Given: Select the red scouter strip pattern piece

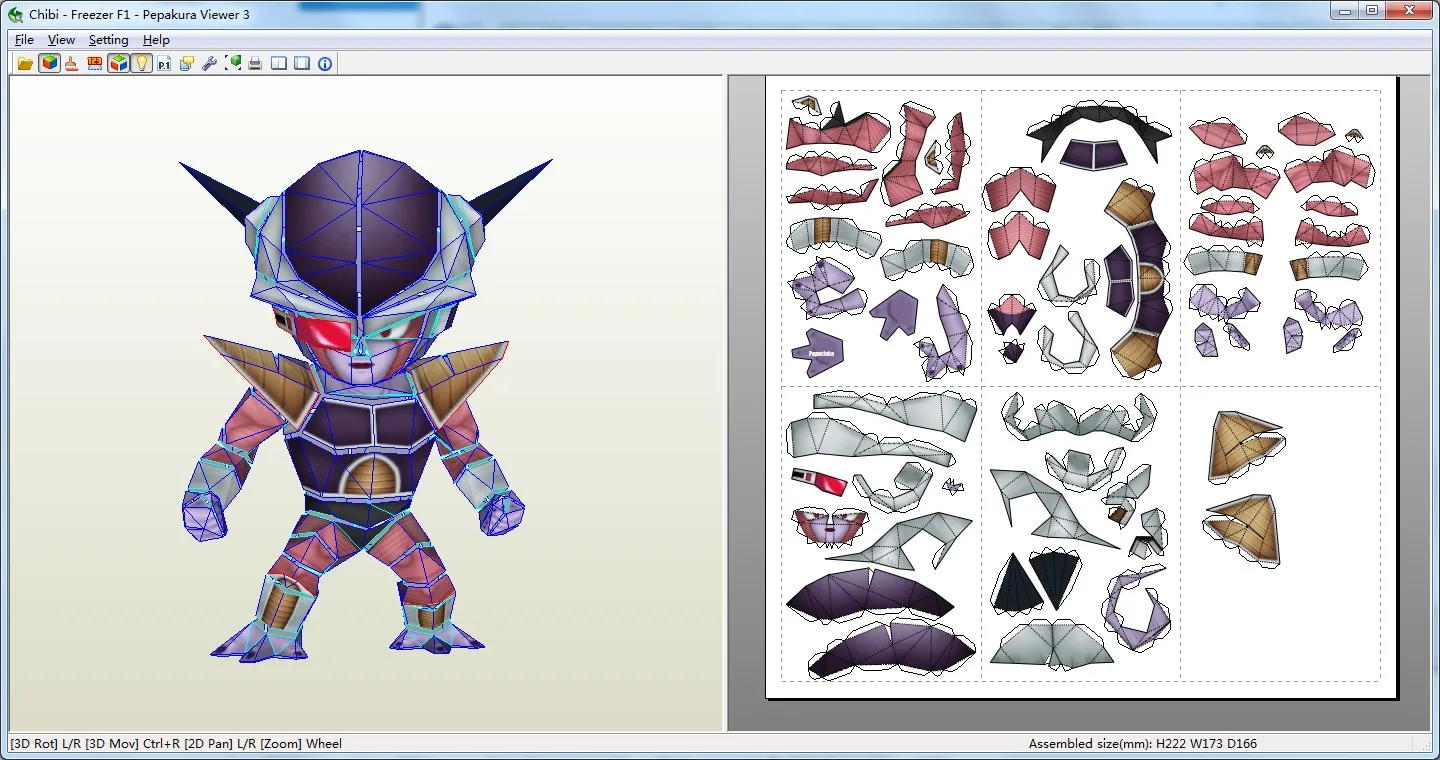Looking at the screenshot, I should coord(819,481).
